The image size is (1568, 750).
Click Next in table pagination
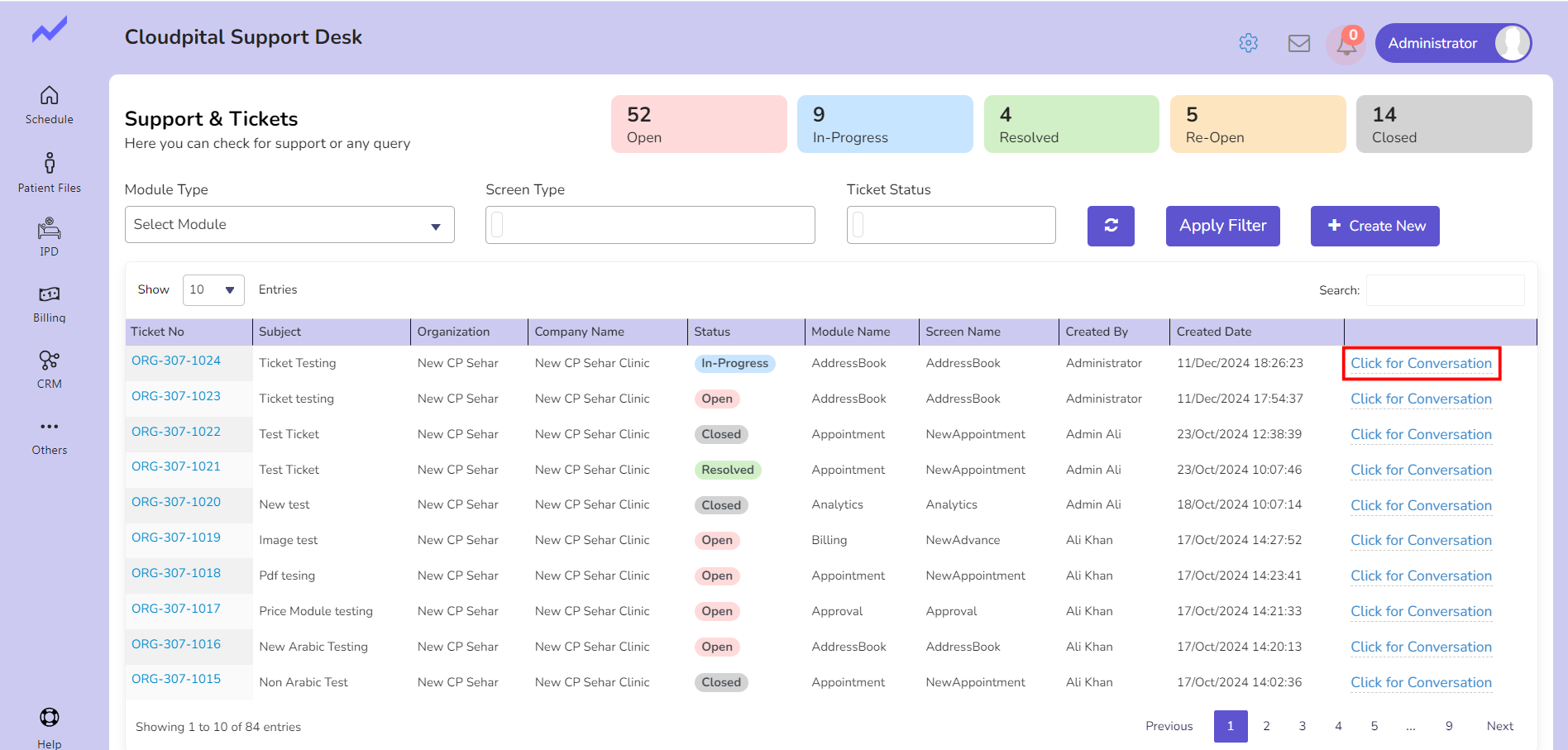pos(1499,726)
